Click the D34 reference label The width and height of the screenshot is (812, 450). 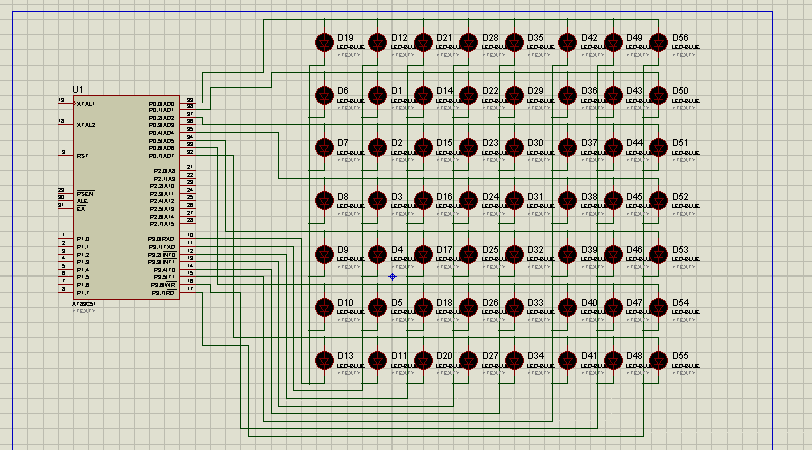[x=535, y=356]
